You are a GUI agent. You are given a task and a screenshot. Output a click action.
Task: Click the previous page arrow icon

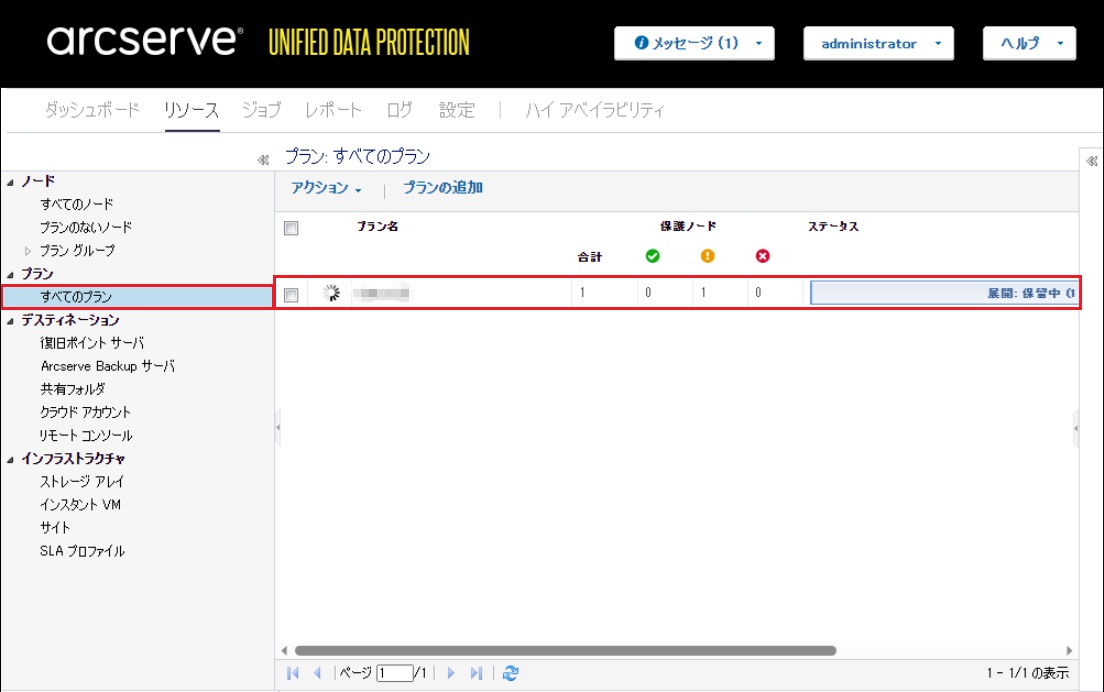coord(318,674)
